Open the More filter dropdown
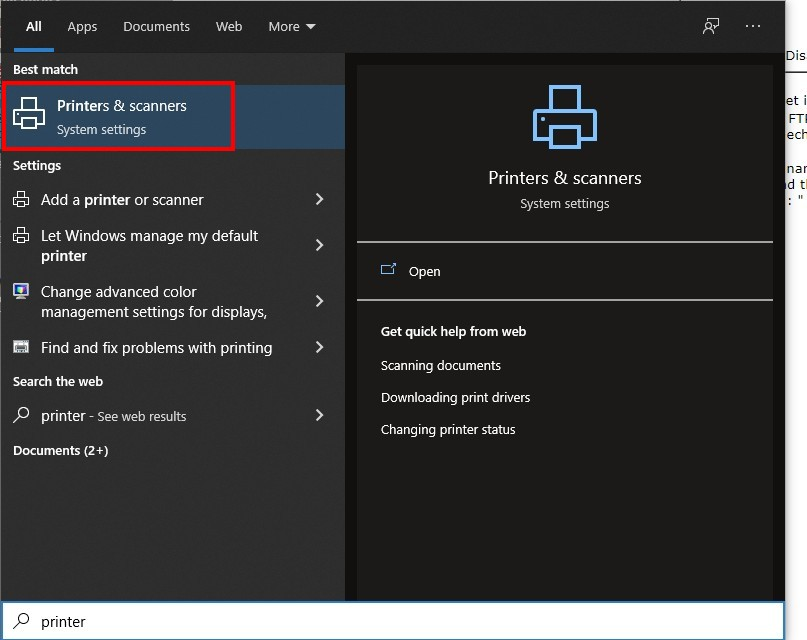 pyautogui.click(x=292, y=26)
